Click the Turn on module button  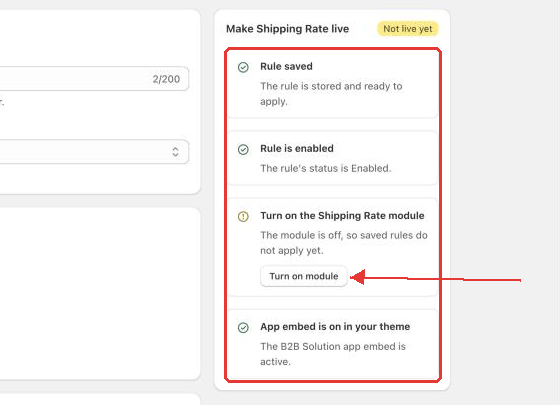pos(304,276)
